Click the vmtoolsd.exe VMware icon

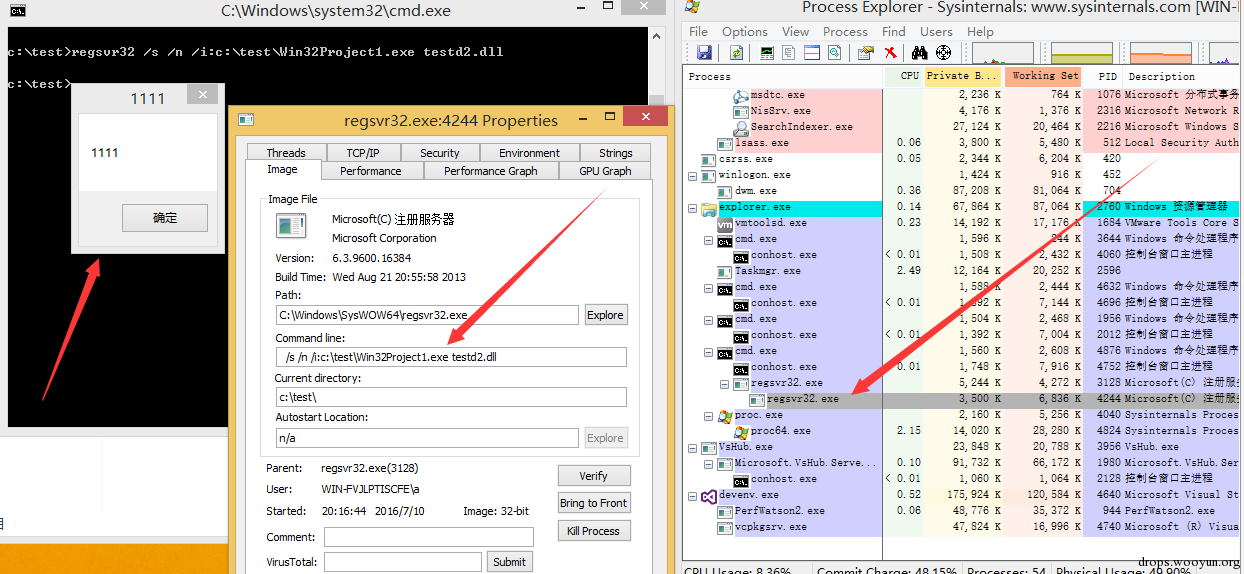(725, 223)
